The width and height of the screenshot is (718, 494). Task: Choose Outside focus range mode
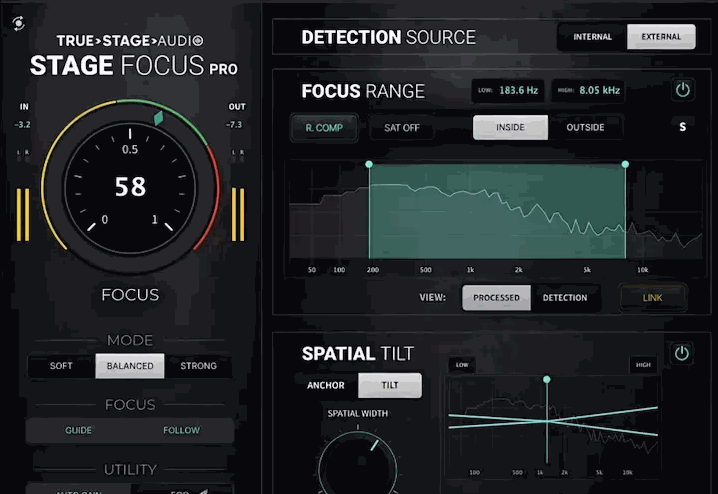click(585, 127)
